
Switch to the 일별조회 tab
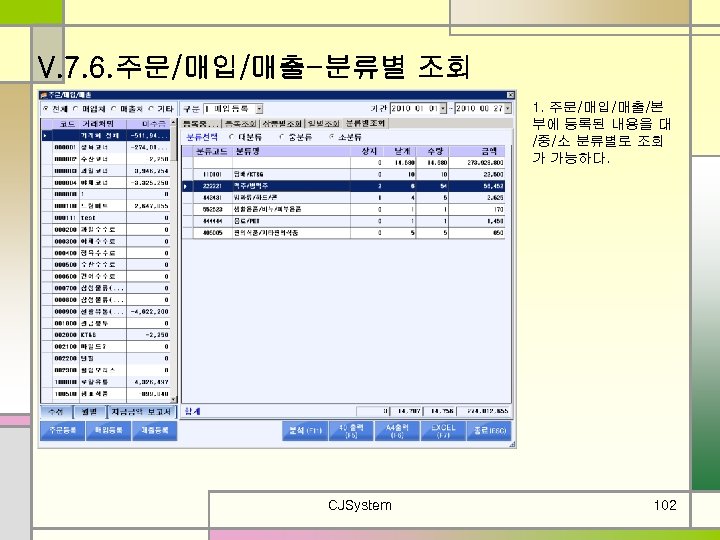(324, 124)
